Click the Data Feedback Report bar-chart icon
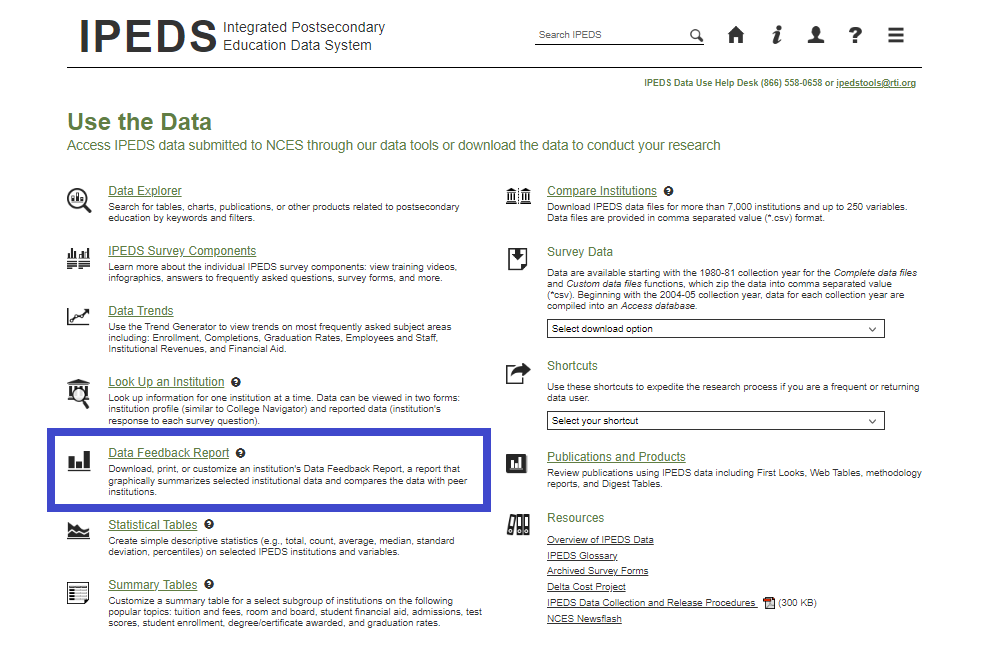Screen dimensions: 984x672 click(x=79, y=461)
